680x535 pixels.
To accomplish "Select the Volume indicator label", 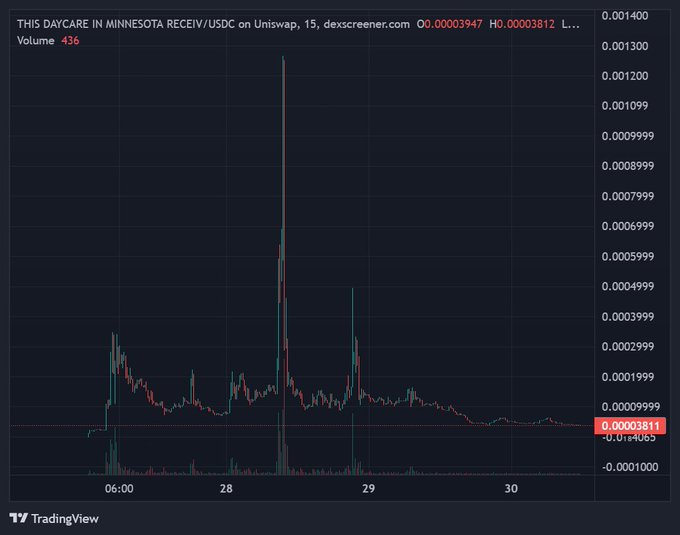I will tap(36, 40).
